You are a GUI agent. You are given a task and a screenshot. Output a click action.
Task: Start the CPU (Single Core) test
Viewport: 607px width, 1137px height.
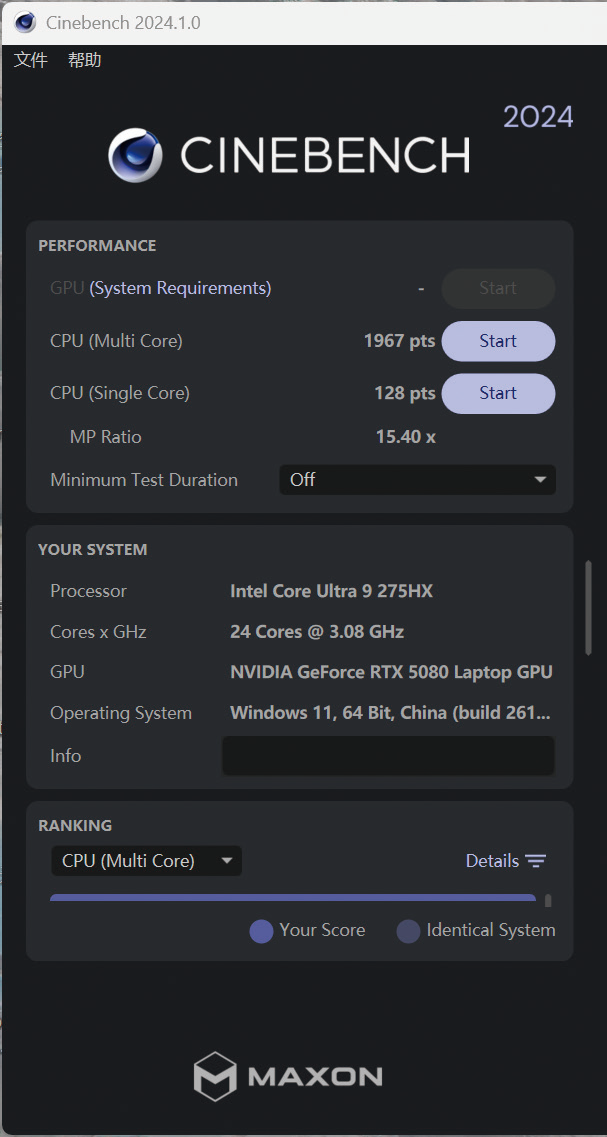(498, 393)
